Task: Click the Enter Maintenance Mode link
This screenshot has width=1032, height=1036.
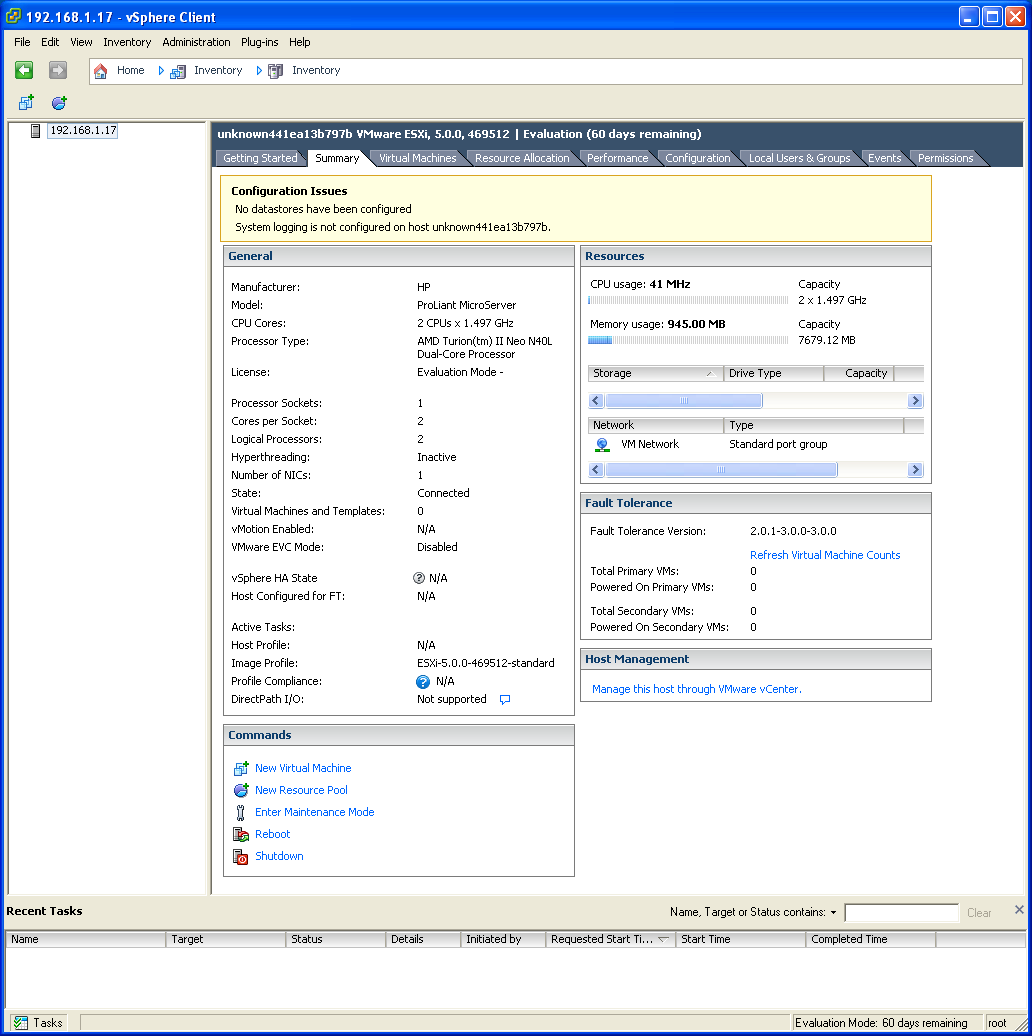Action: tap(314, 813)
